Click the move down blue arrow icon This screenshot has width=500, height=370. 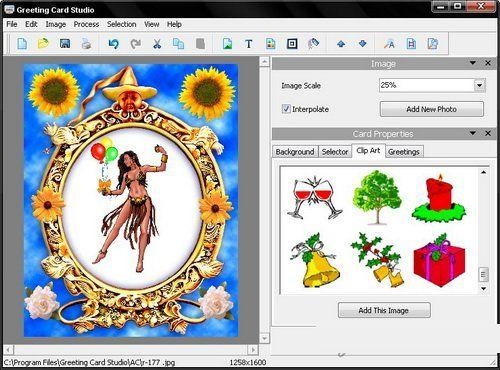363,44
